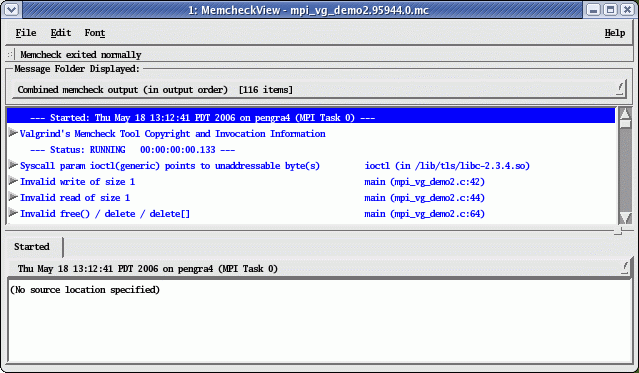Image resolution: width=639 pixels, height=373 pixels.
Task: Click the status bar grip handle
Action: 11,54
